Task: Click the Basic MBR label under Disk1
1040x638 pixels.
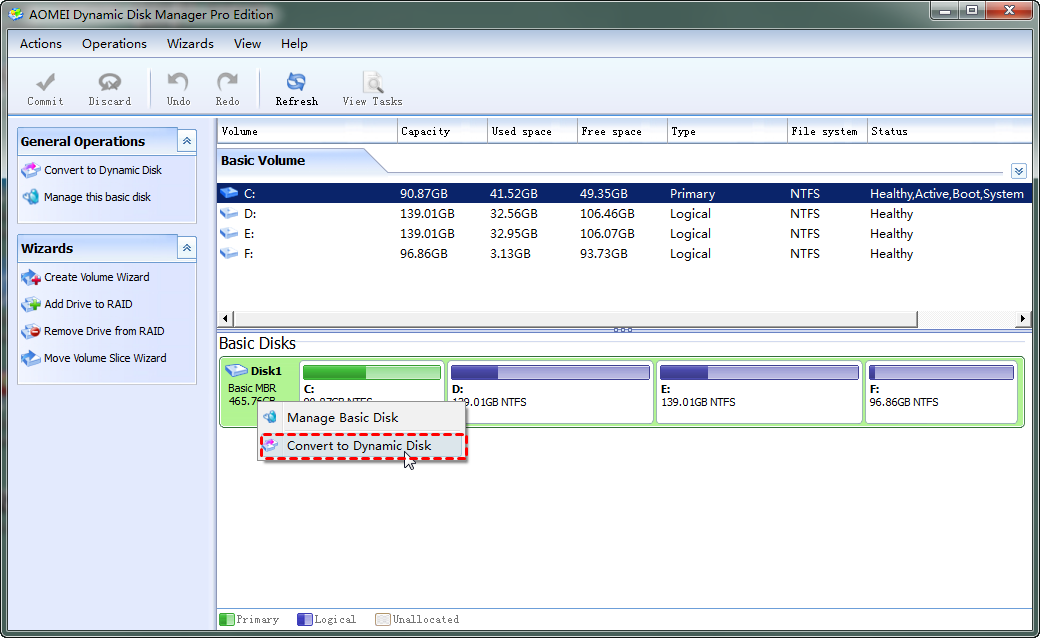Action: point(251,388)
